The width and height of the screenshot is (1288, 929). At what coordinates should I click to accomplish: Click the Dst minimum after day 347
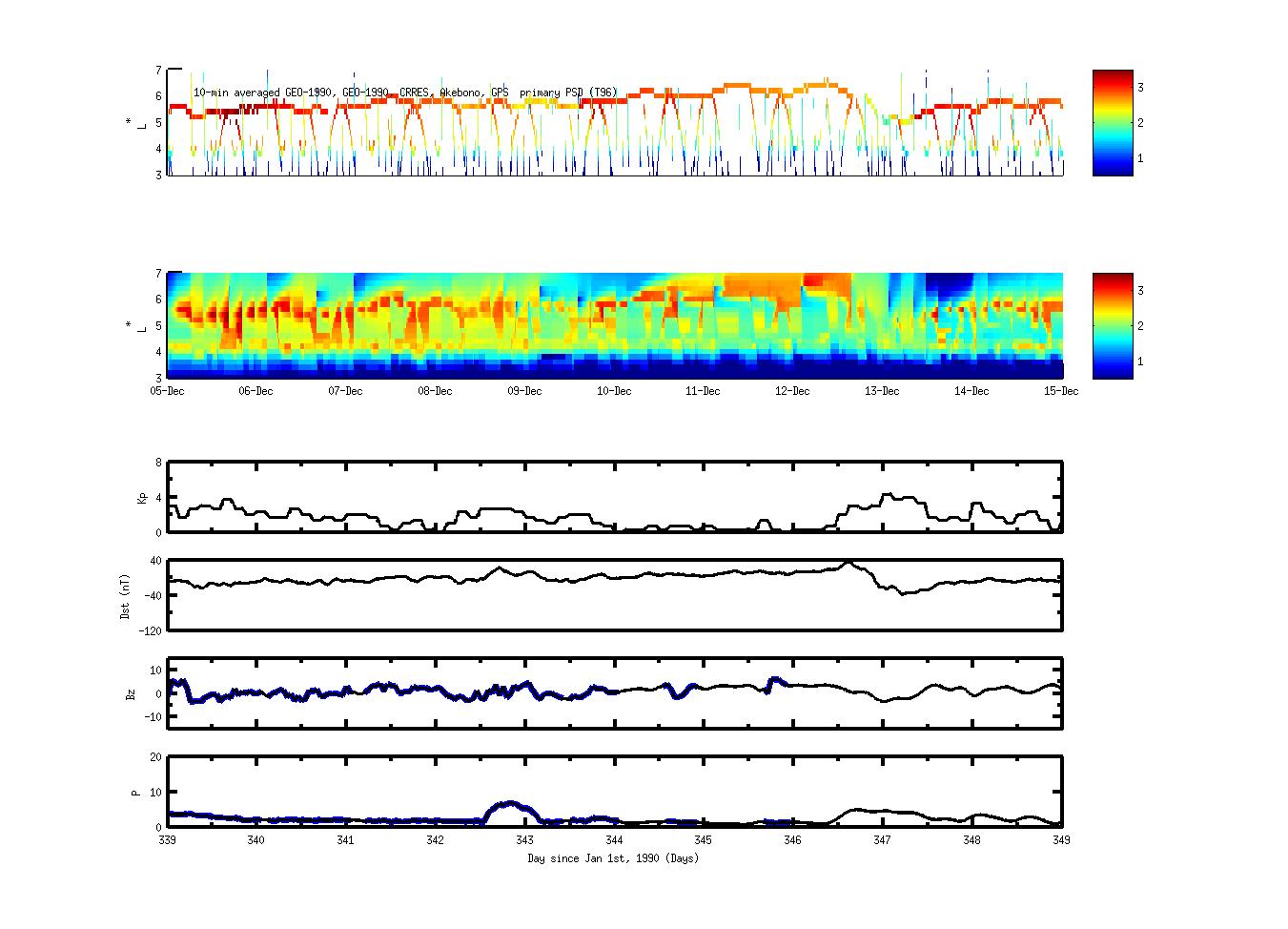(x=902, y=593)
